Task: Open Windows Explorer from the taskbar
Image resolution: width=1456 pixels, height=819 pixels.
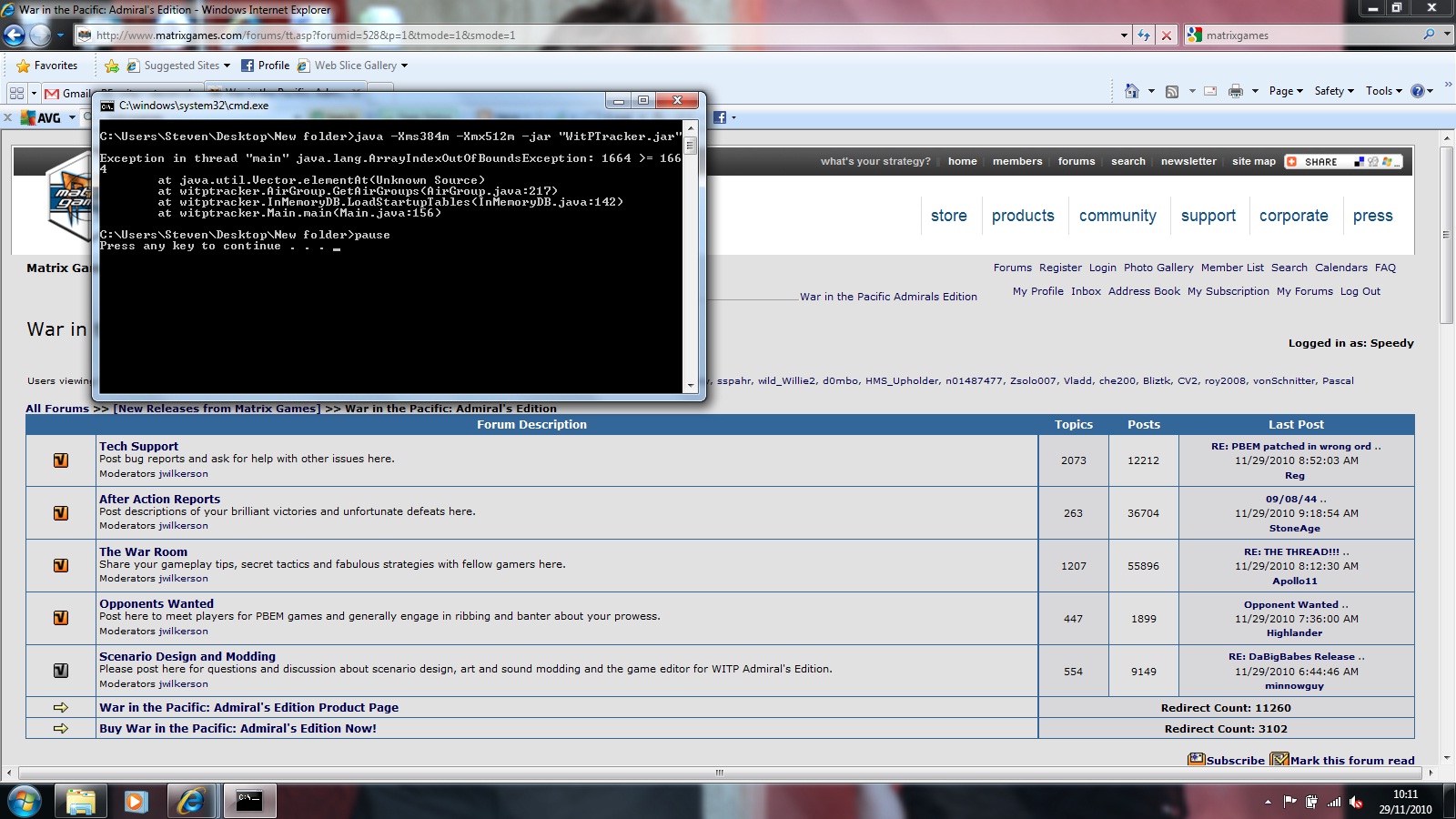Action: tap(80, 802)
